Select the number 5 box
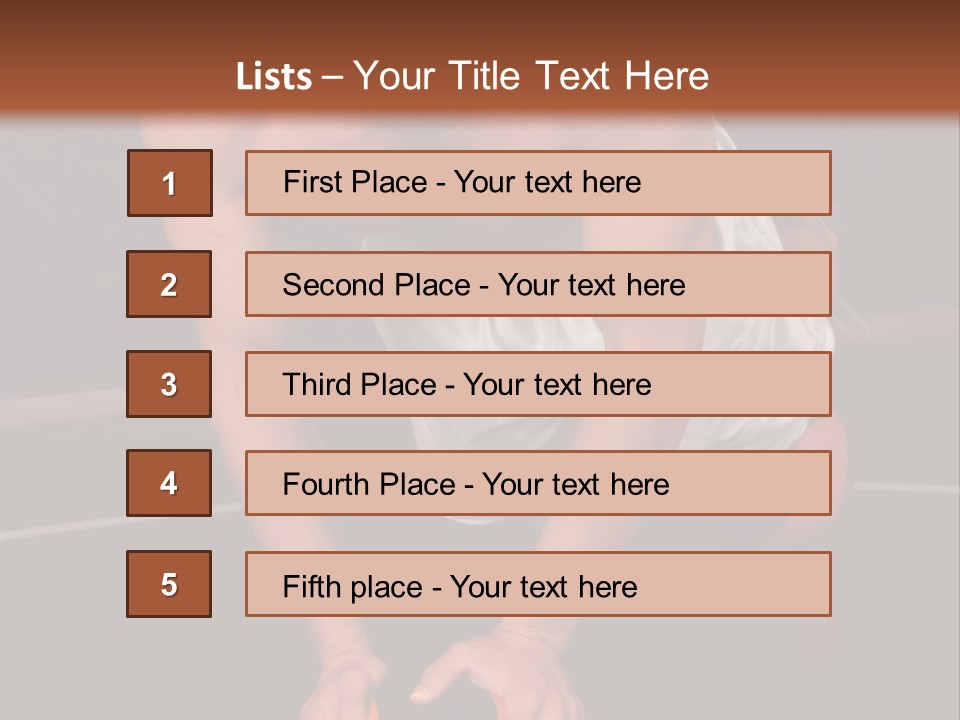Image resolution: width=960 pixels, height=720 pixels. coord(169,584)
